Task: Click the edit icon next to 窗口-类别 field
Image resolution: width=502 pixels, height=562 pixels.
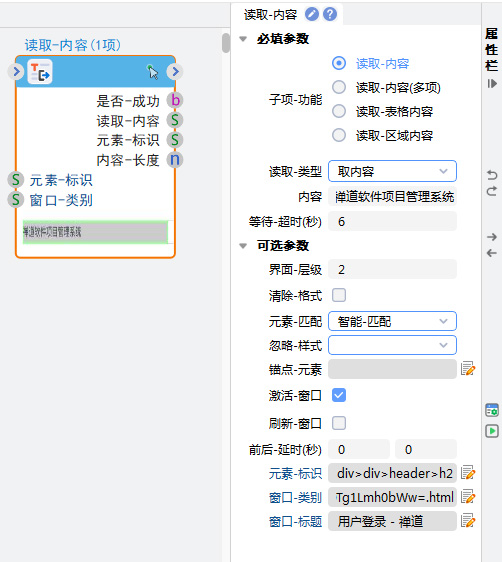Action: pos(468,497)
